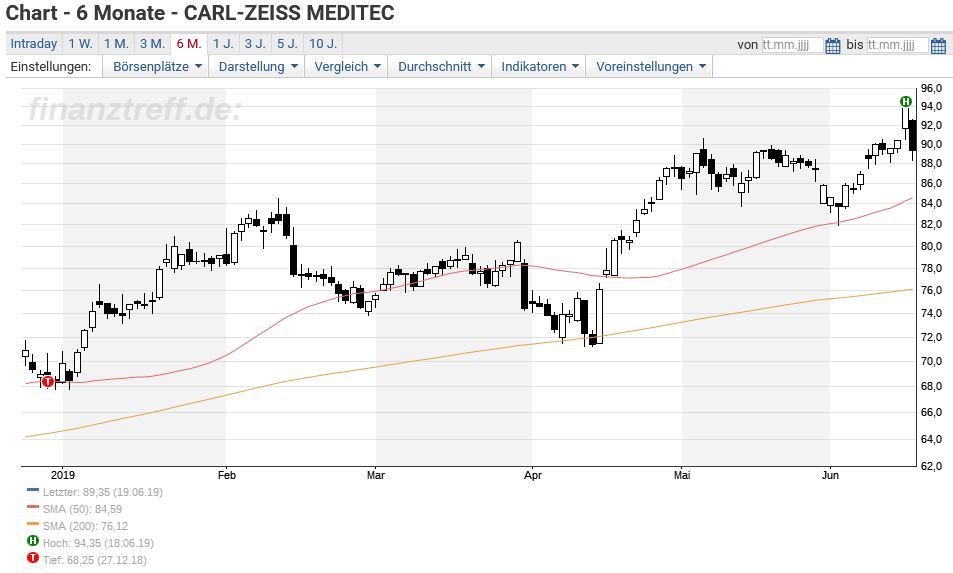Image resolution: width=953 pixels, height=573 pixels.
Task: Click the red T low marker on chart
Action: (x=47, y=382)
